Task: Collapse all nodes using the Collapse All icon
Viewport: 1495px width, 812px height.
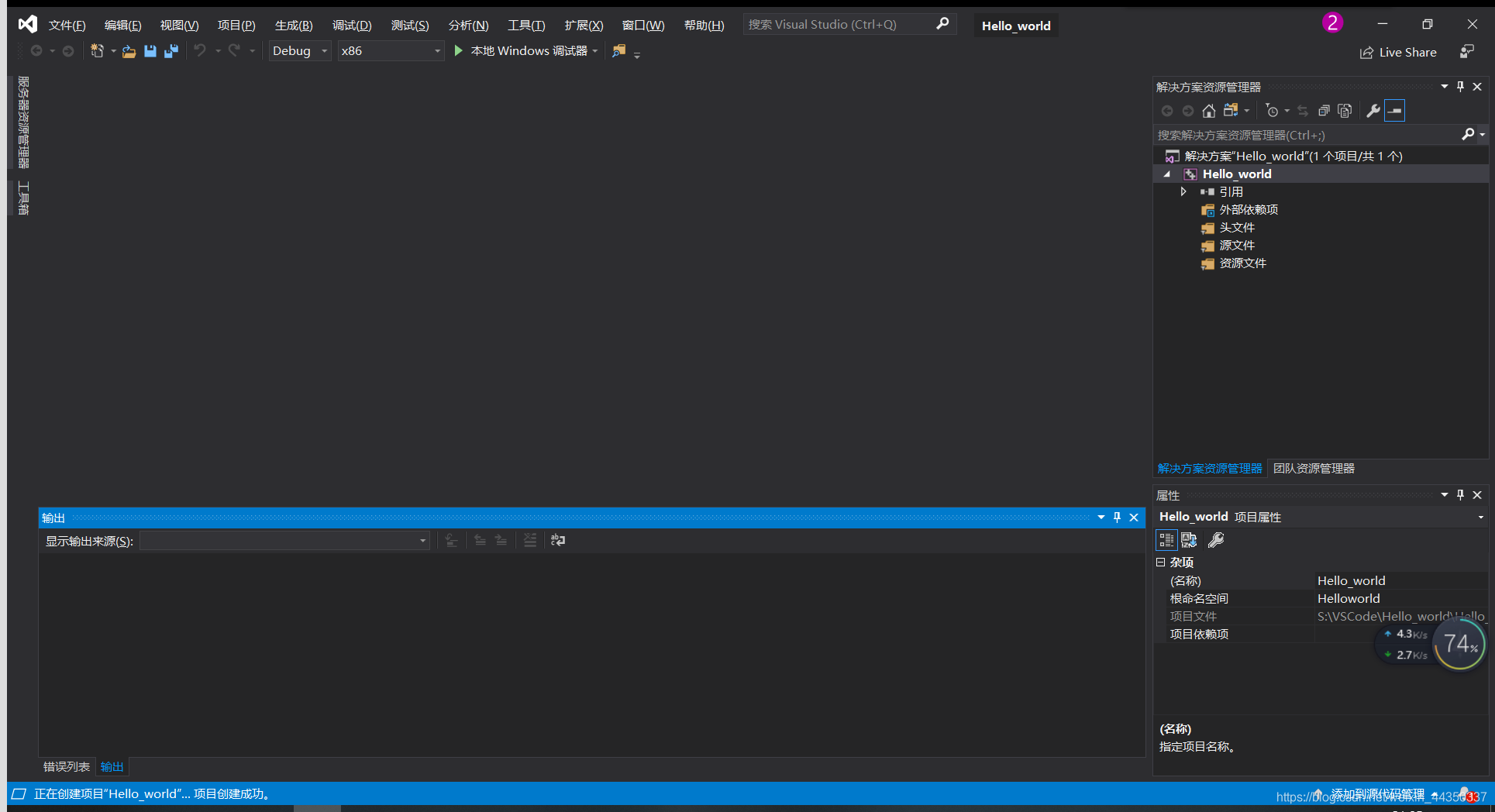Action: click(1324, 111)
